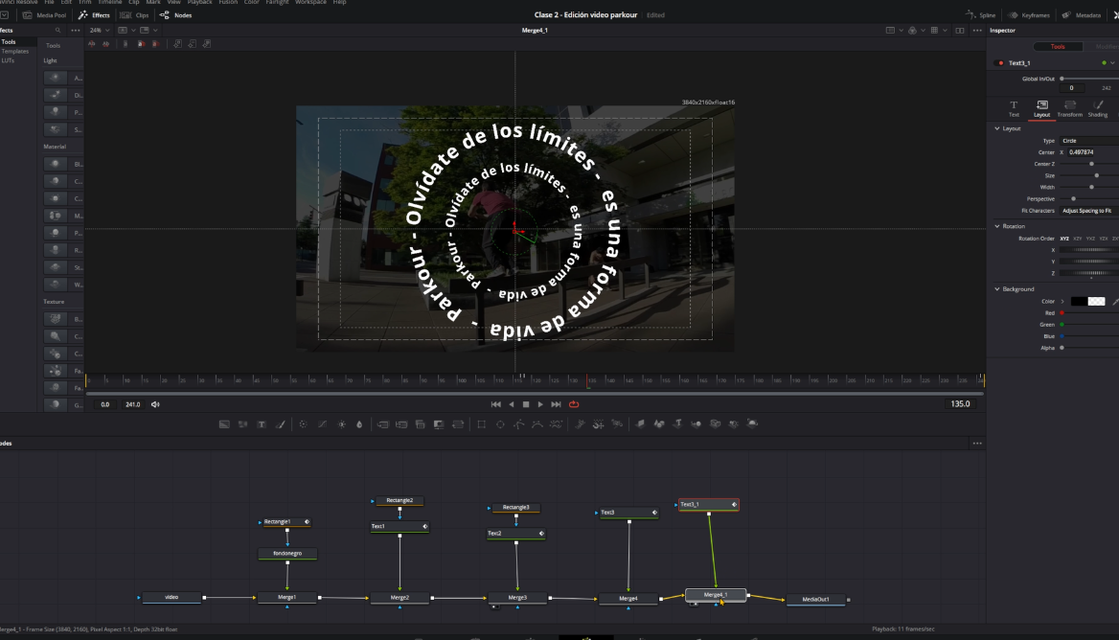Switch to the Shading tab

click(x=1097, y=108)
